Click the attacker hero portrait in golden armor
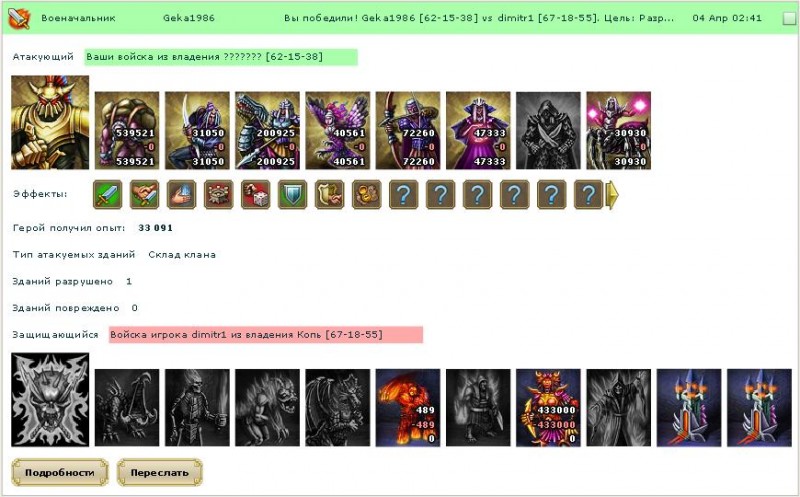Viewport: 800px width, 497px height. pyautogui.click(x=50, y=122)
